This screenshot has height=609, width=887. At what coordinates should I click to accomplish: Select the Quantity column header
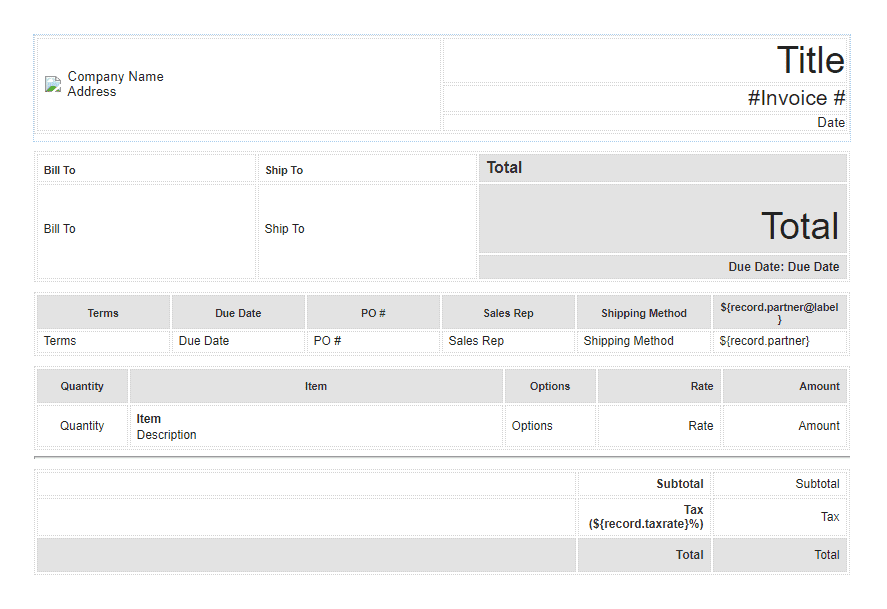point(82,386)
